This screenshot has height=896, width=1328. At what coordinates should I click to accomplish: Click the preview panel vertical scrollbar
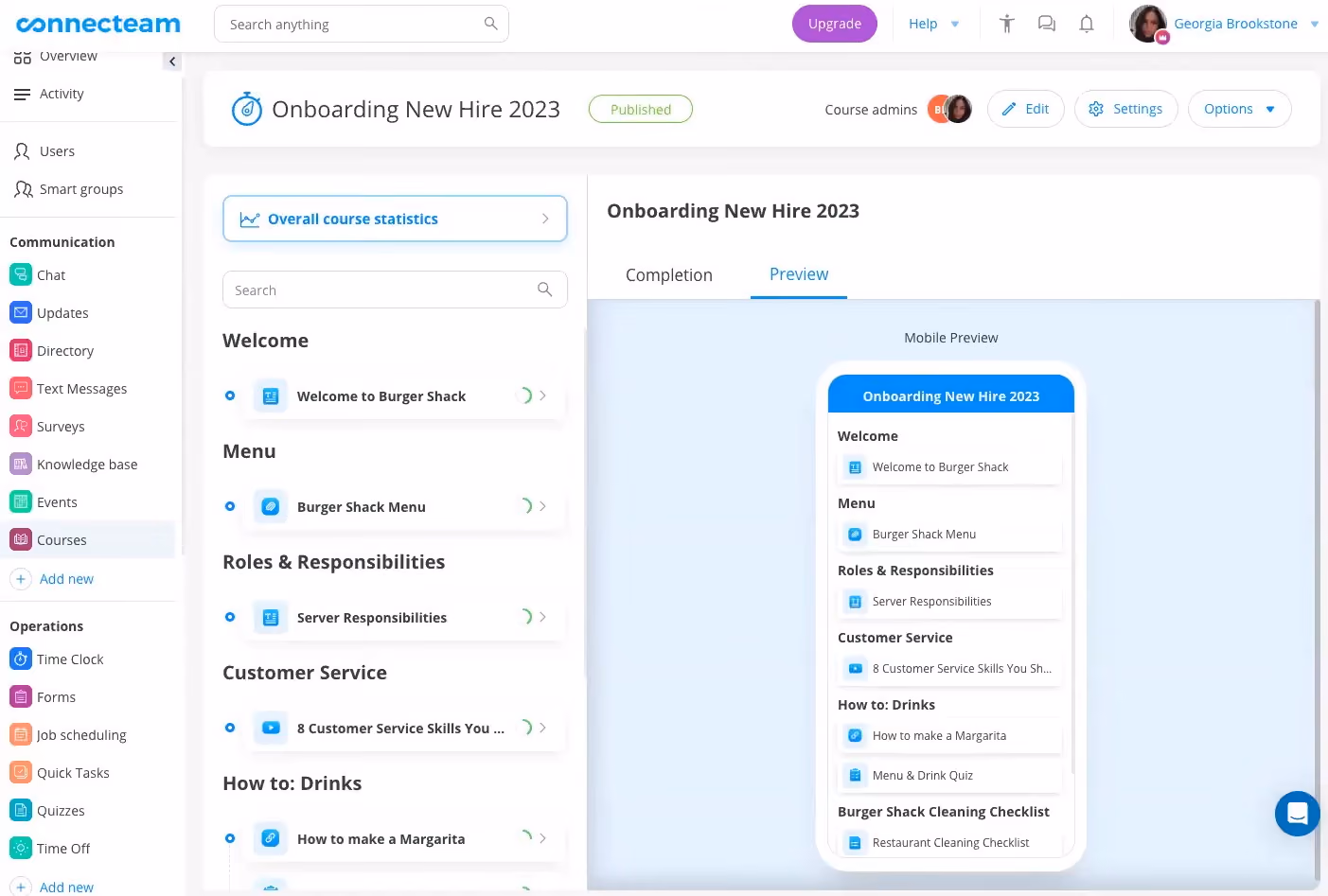[x=1317, y=591]
